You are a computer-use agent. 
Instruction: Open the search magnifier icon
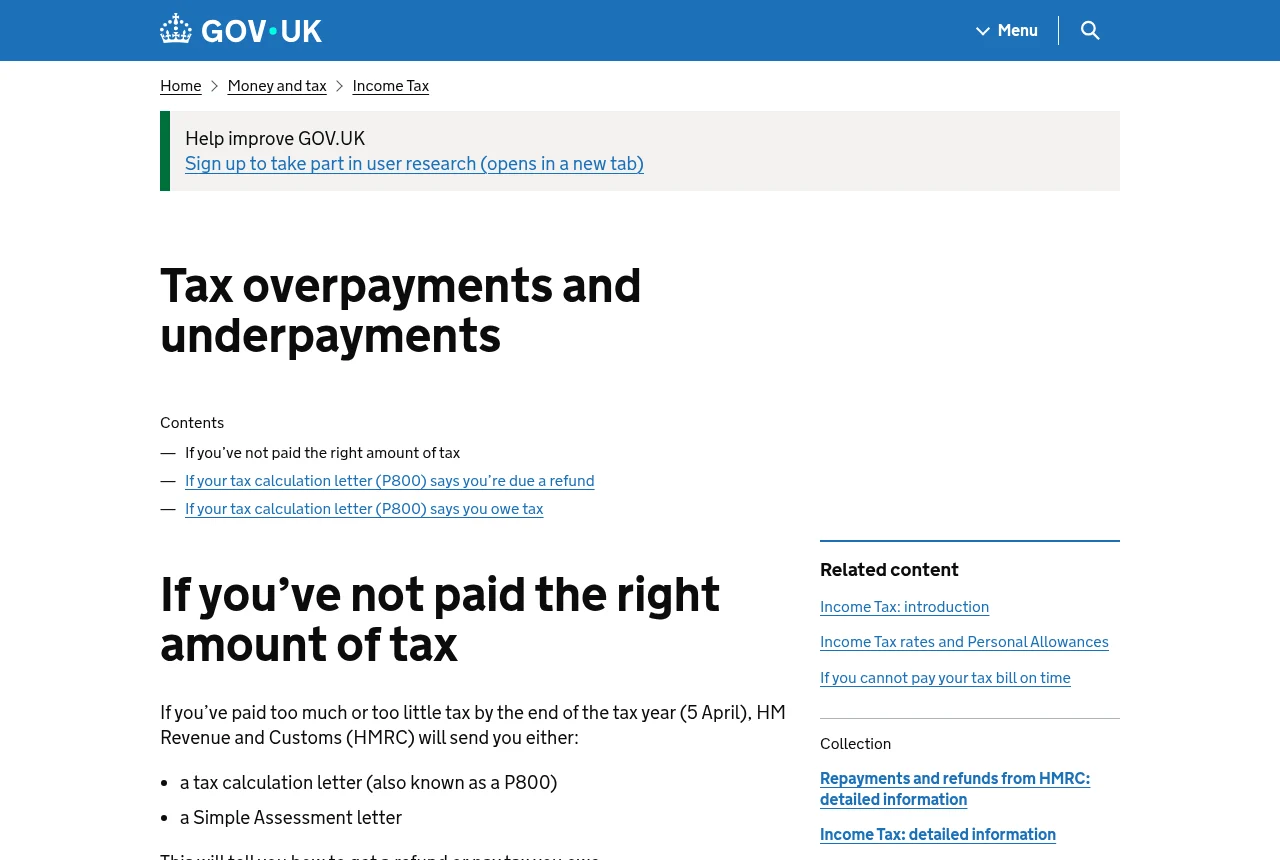pos(1090,30)
